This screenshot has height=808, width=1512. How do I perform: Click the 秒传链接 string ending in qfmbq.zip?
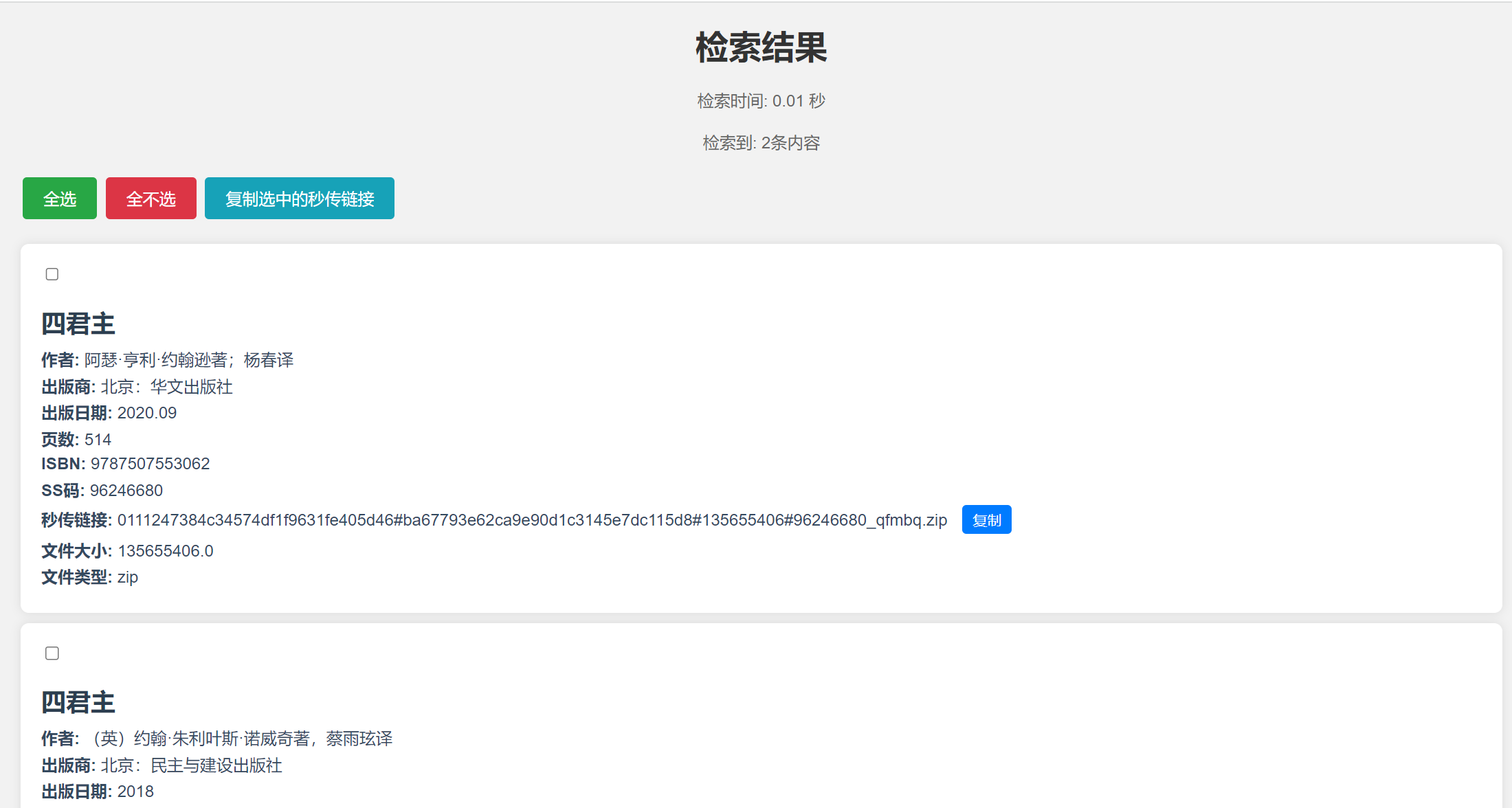tap(533, 520)
